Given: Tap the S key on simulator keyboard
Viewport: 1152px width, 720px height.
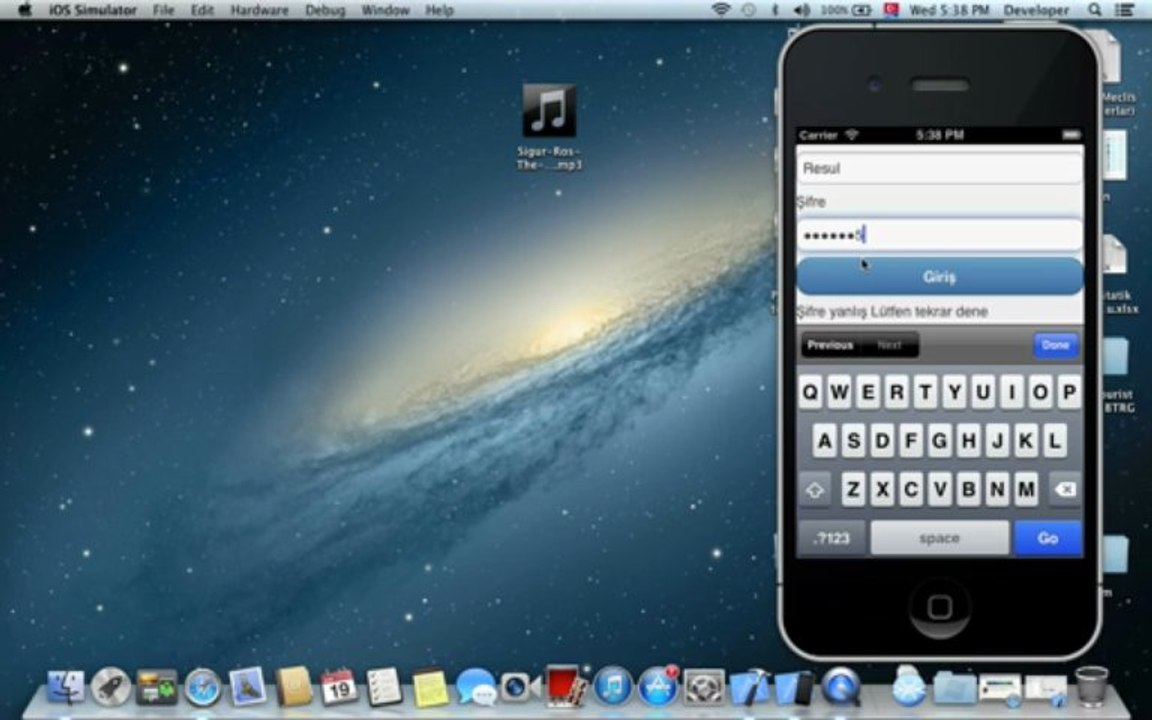Looking at the screenshot, I should 853,440.
